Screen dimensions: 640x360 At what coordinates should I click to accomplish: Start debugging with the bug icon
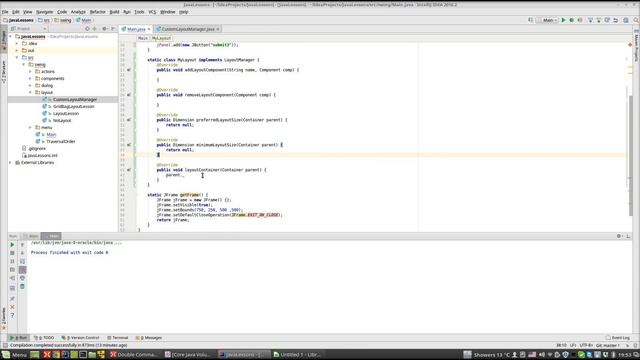point(571,20)
